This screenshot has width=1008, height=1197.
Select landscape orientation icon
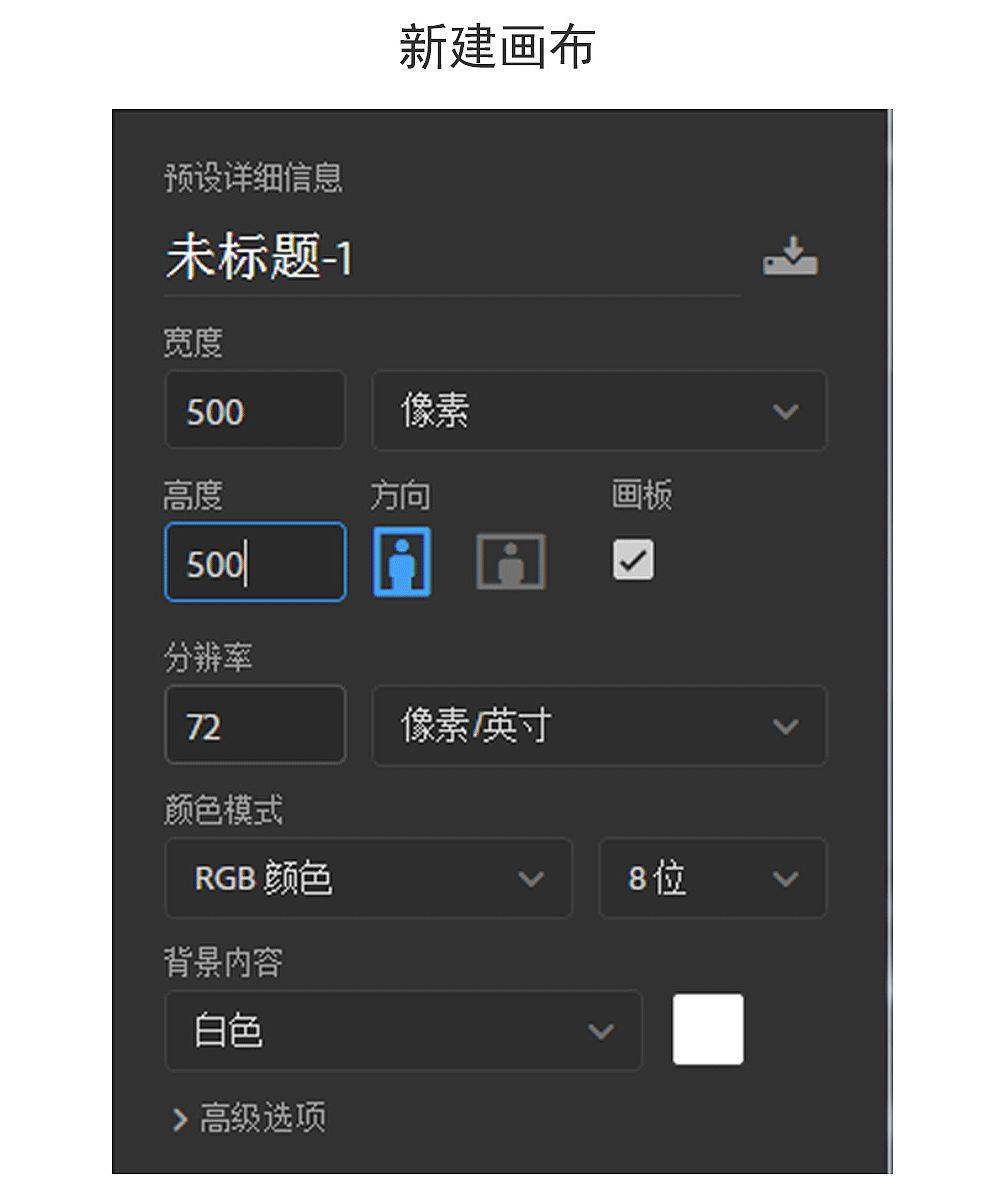[x=511, y=561]
